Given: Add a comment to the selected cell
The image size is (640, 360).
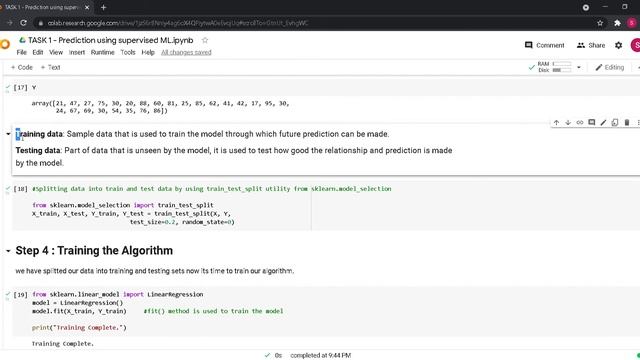Looking at the screenshot, I should (591, 122).
